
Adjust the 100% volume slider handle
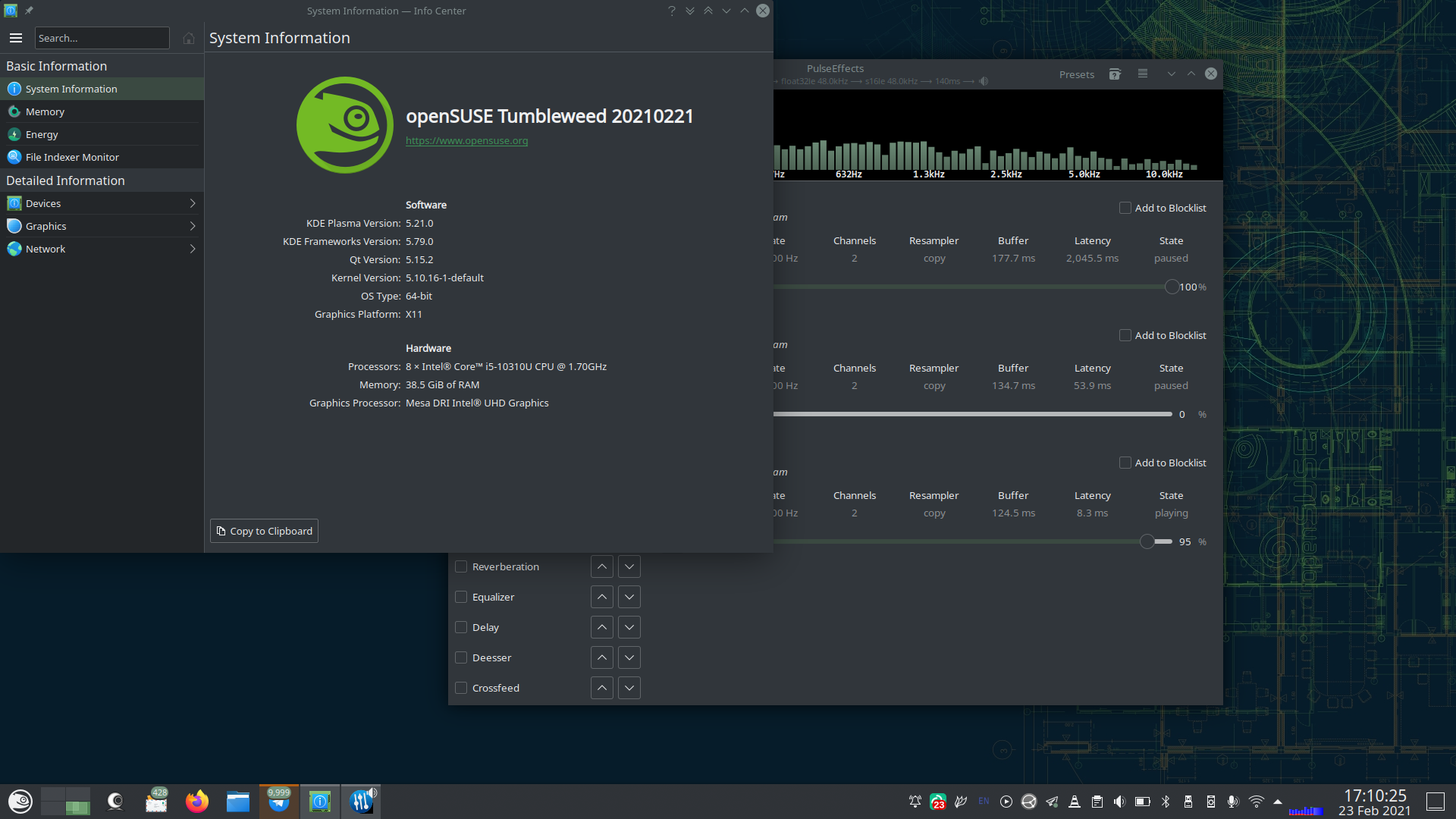click(x=1172, y=287)
